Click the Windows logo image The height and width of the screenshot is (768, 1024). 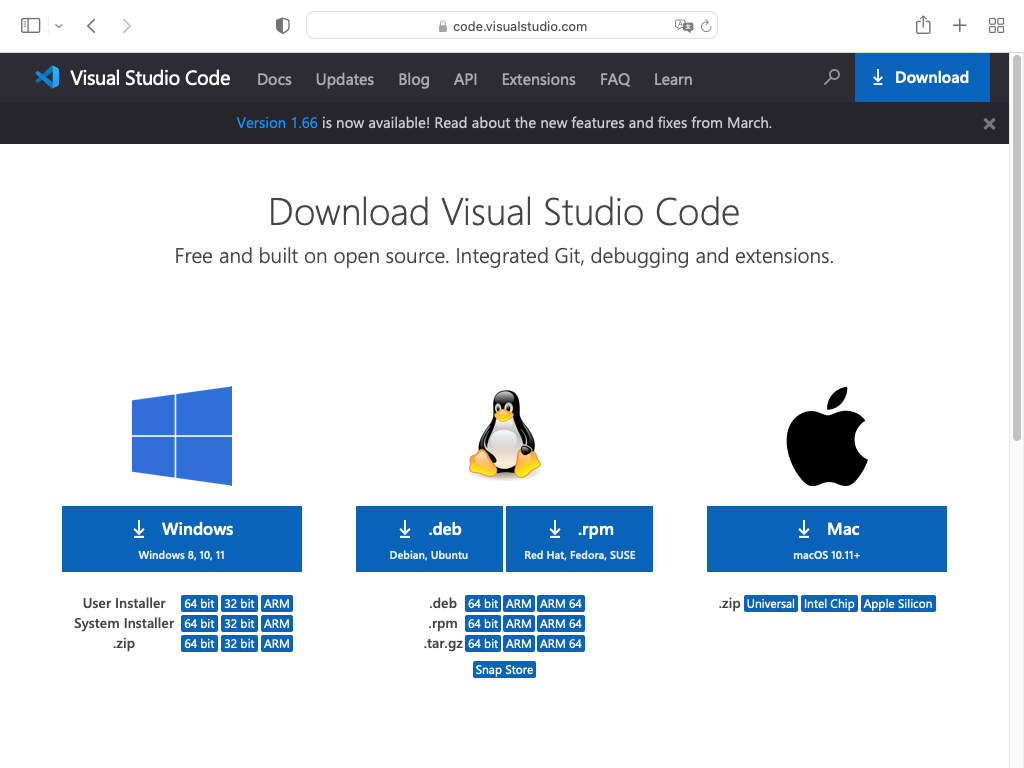(182, 436)
